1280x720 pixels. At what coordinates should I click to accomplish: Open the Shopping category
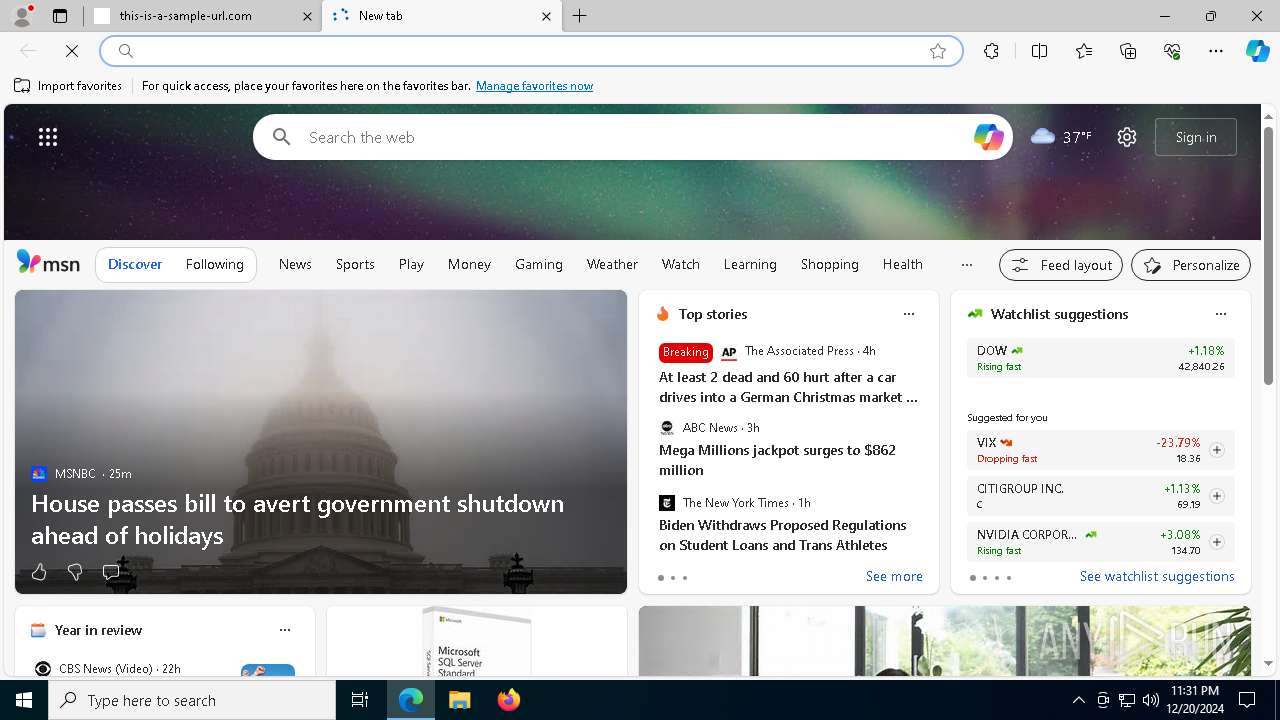(830, 264)
